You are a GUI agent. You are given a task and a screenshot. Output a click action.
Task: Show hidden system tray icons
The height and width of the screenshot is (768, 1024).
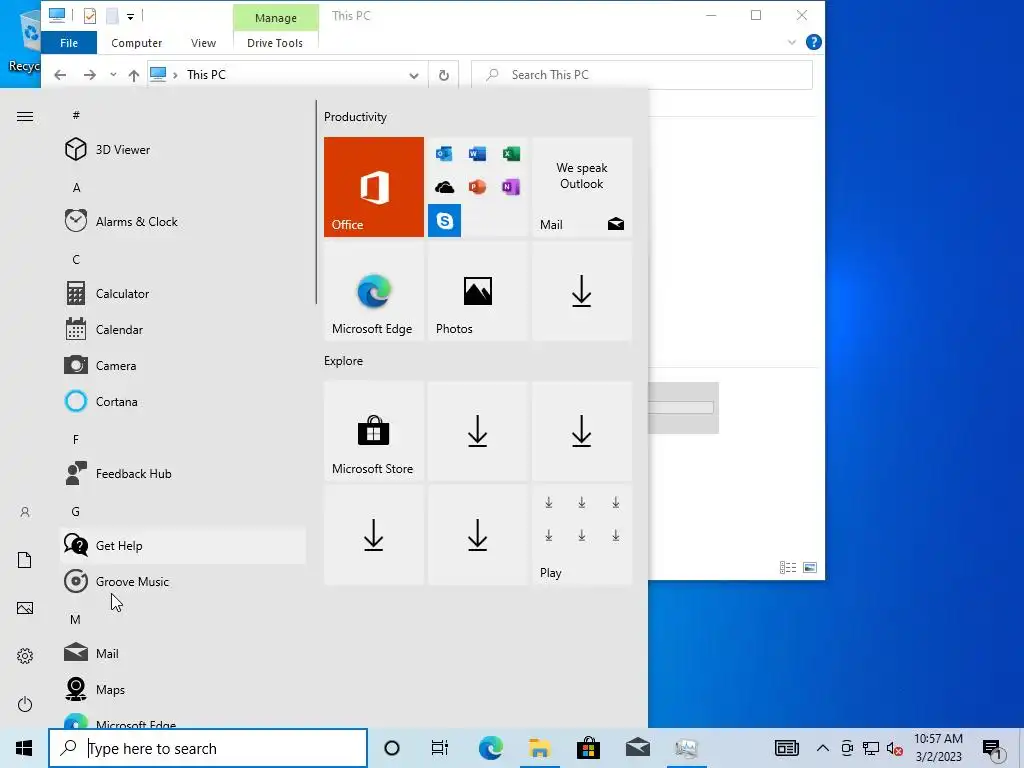(x=823, y=748)
